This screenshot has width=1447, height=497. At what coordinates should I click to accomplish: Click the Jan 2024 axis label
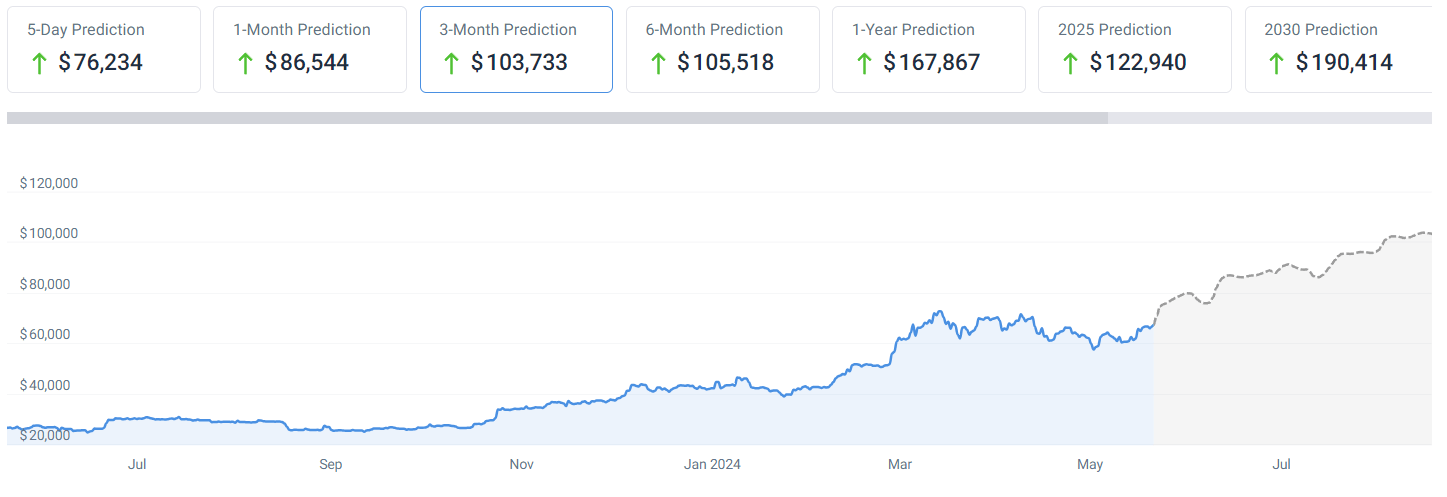[x=712, y=465]
